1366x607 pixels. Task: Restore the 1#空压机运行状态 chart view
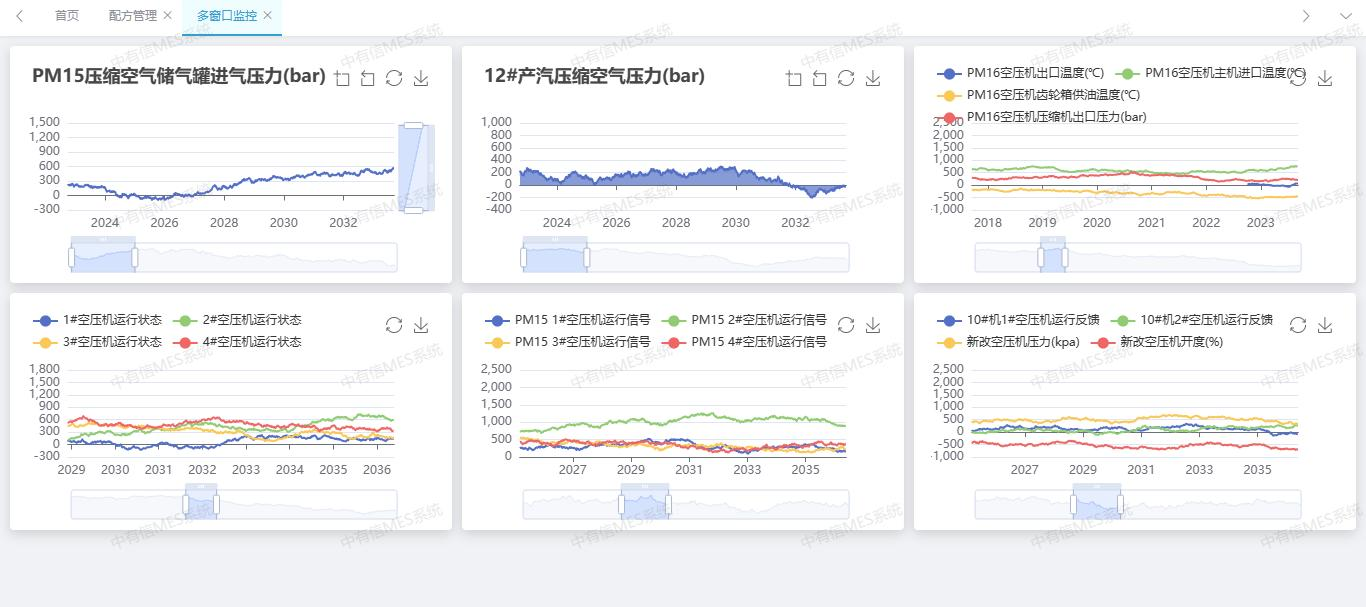pos(394,325)
